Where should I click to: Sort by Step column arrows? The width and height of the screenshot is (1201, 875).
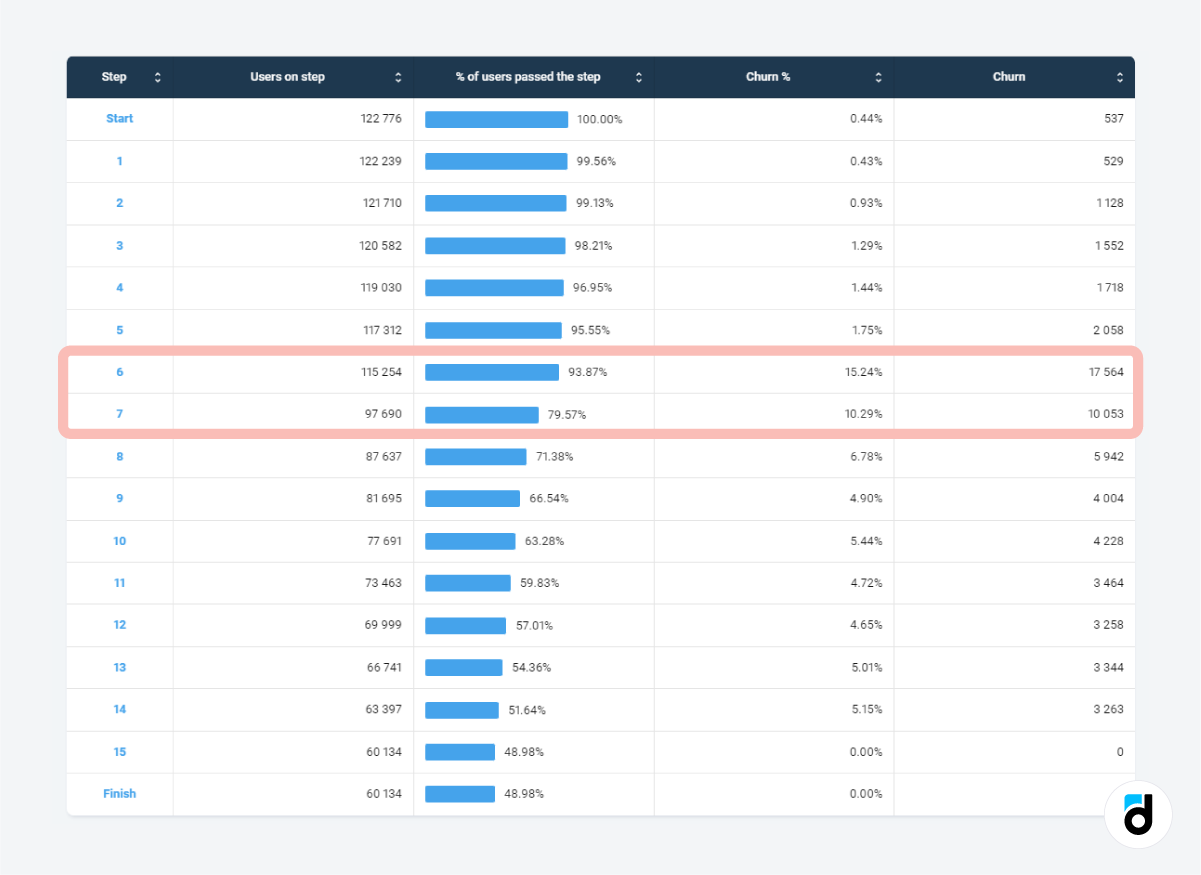click(x=157, y=77)
